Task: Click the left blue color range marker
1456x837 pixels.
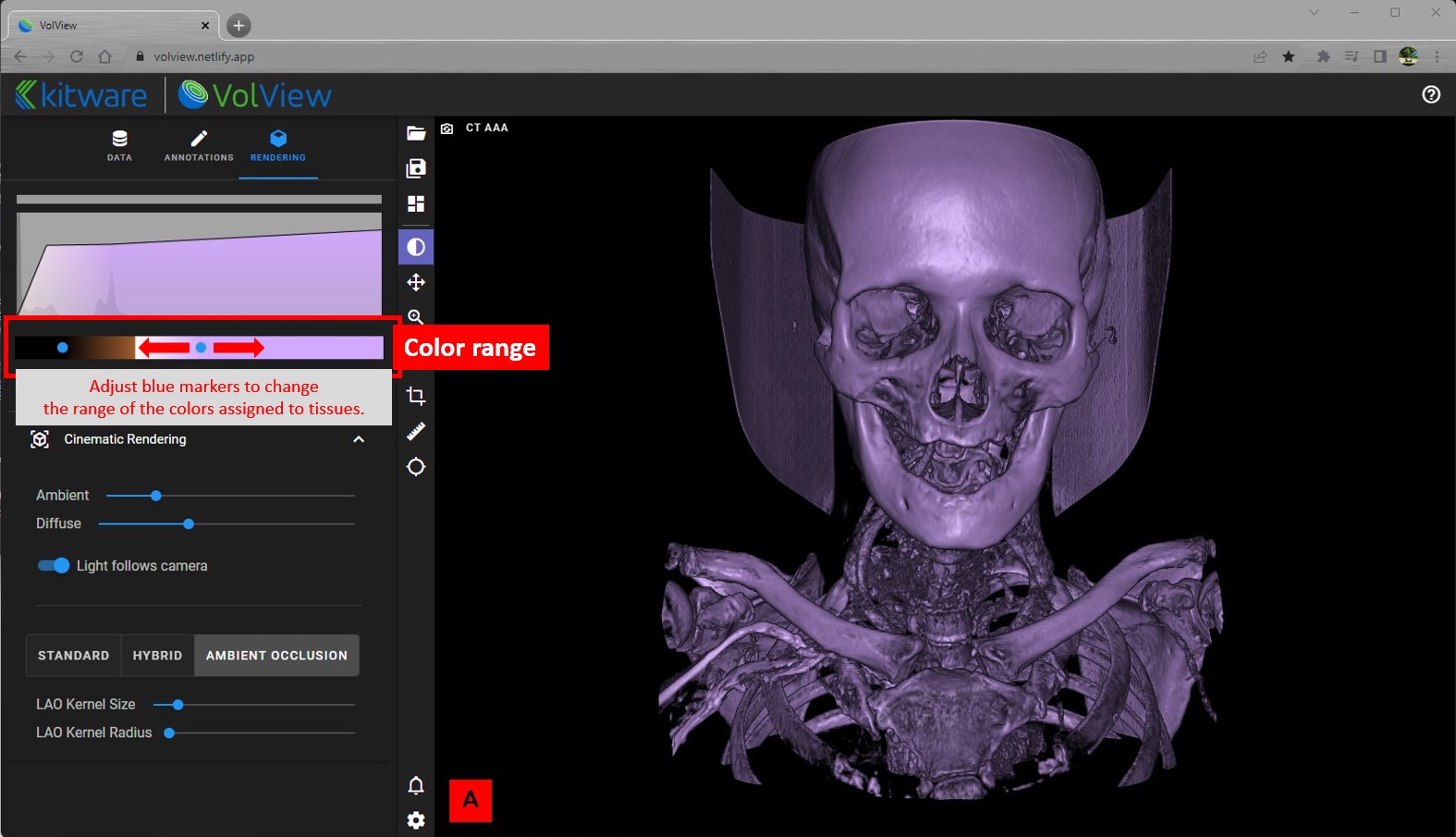Action: [62, 348]
